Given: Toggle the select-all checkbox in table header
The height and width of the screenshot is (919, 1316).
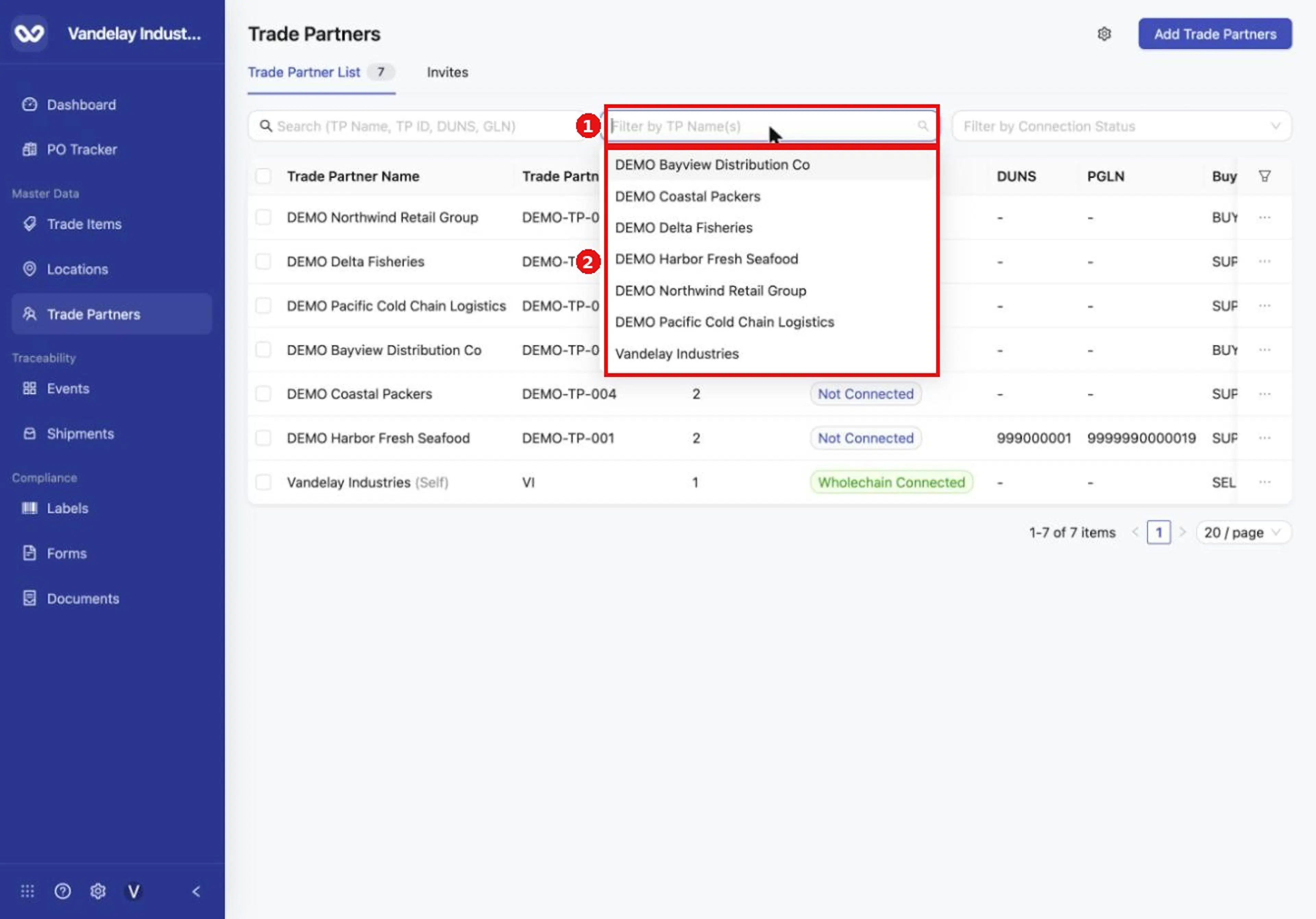Looking at the screenshot, I should [263, 176].
